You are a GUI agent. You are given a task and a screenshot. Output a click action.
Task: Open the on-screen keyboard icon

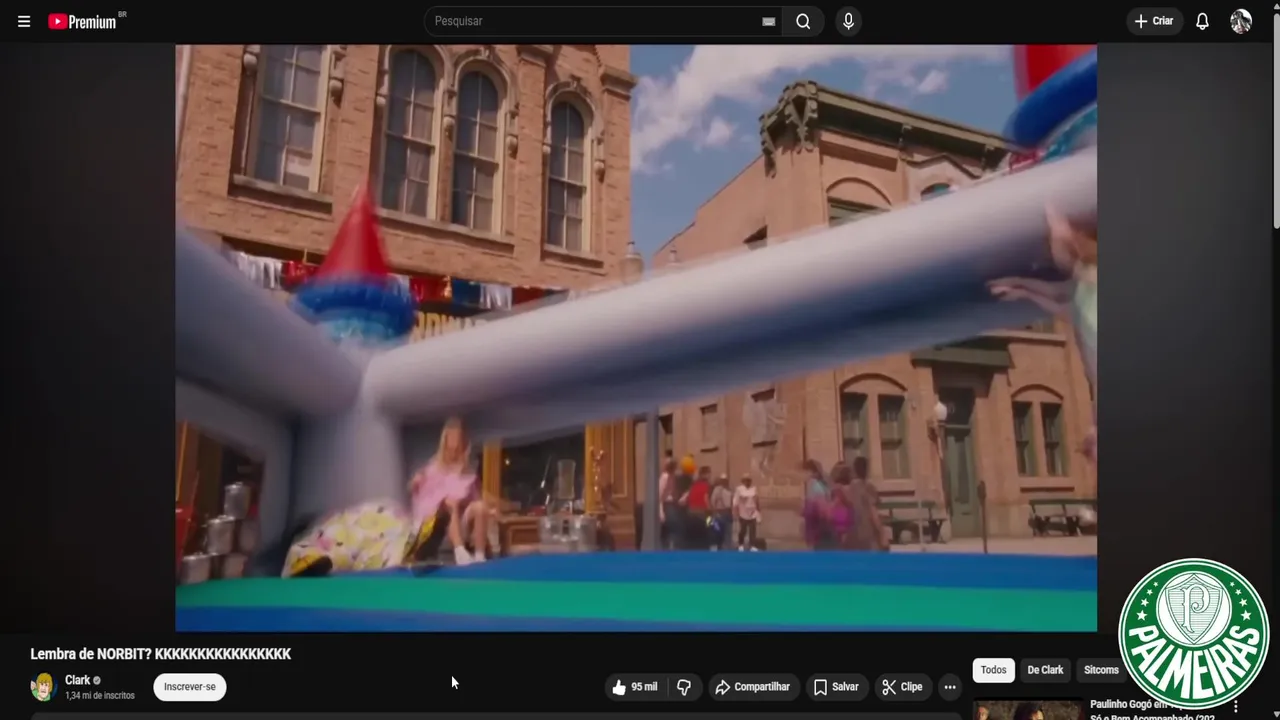click(x=768, y=21)
